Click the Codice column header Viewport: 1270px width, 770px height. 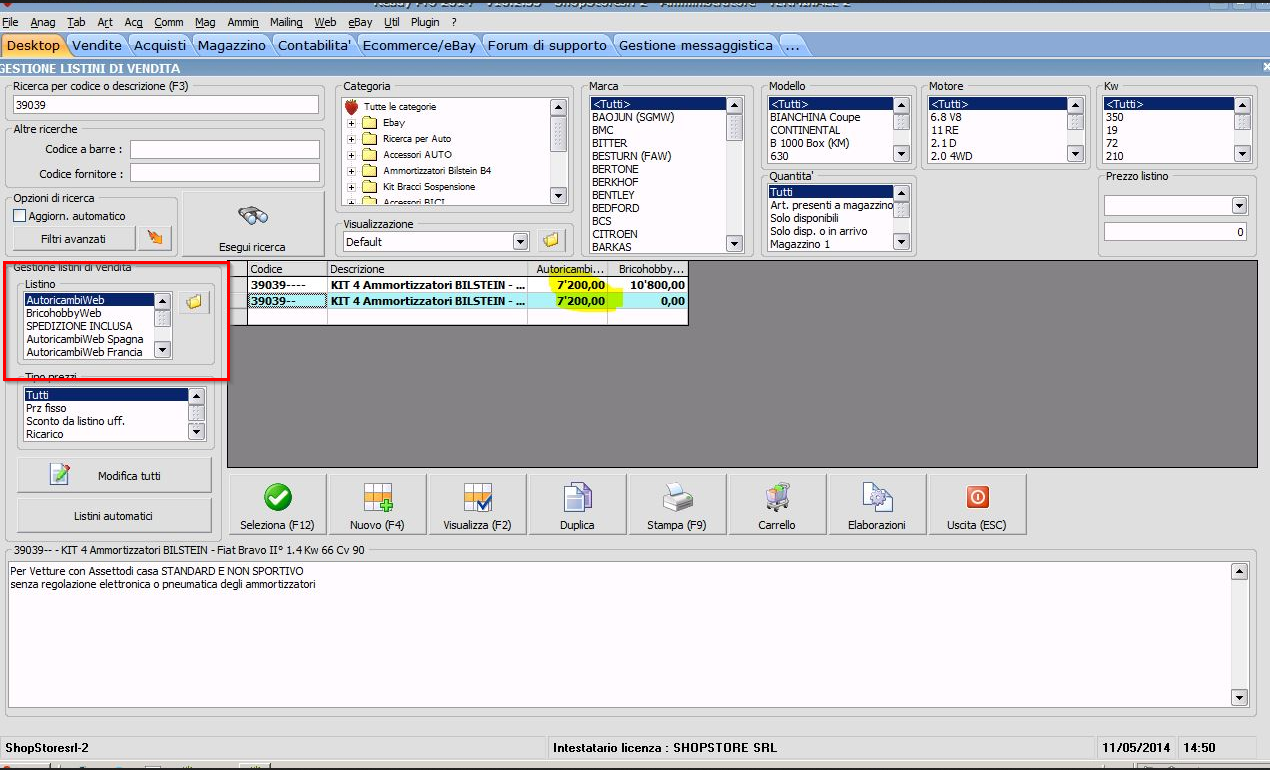pyautogui.click(x=287, y=269)
